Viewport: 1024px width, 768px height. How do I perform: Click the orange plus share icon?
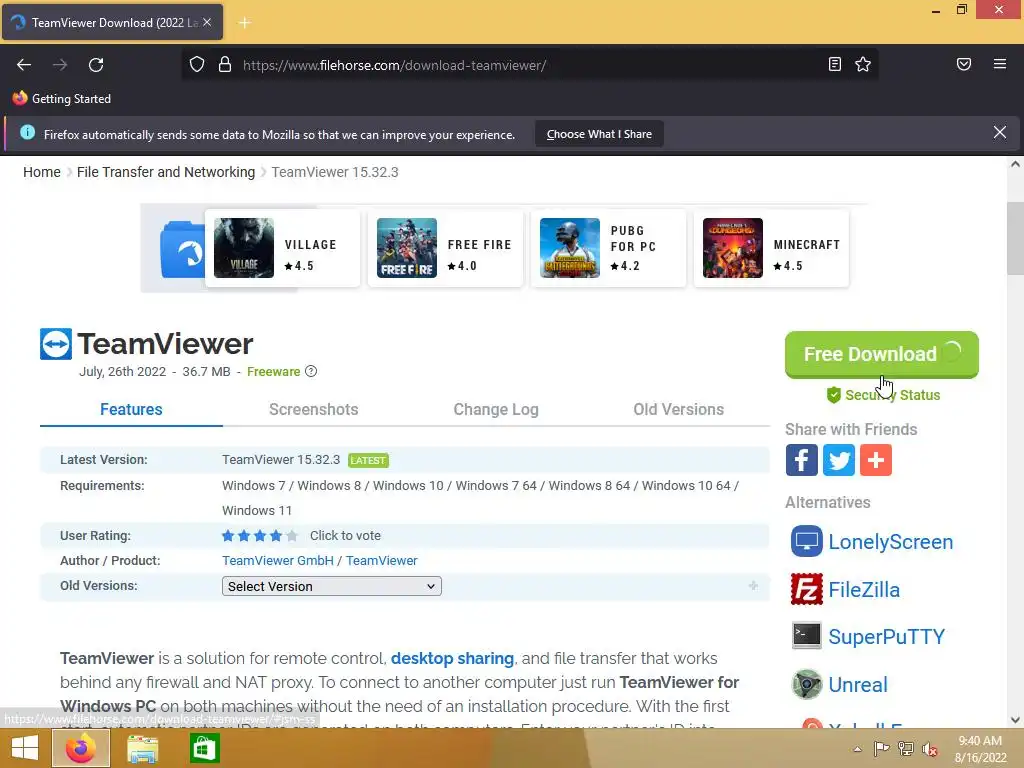[x=876, y=460]
